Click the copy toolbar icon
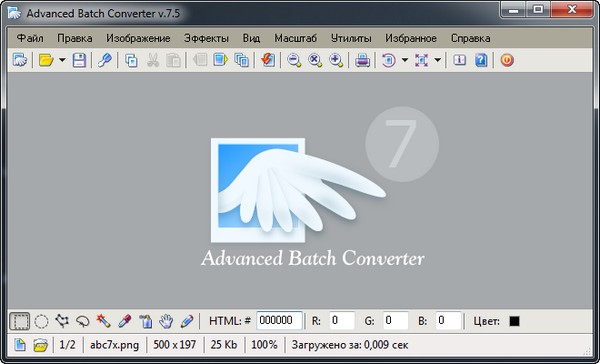This screenshot has height=364, width=600. (x=131, y=60)
